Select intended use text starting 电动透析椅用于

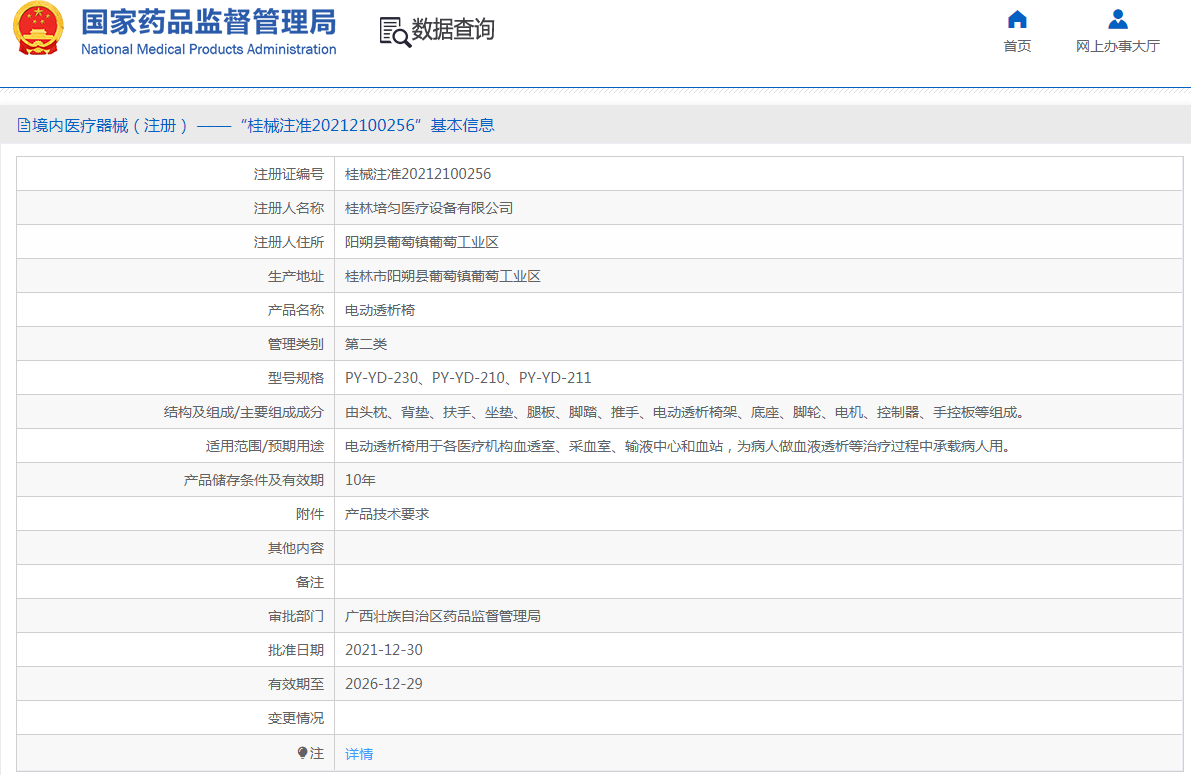coord(679,446)
